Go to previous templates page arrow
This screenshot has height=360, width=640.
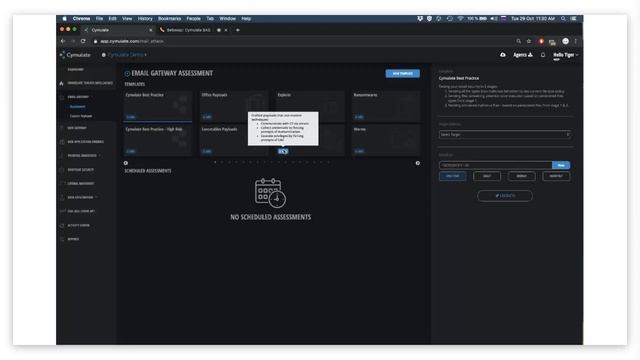click(126, 163)
